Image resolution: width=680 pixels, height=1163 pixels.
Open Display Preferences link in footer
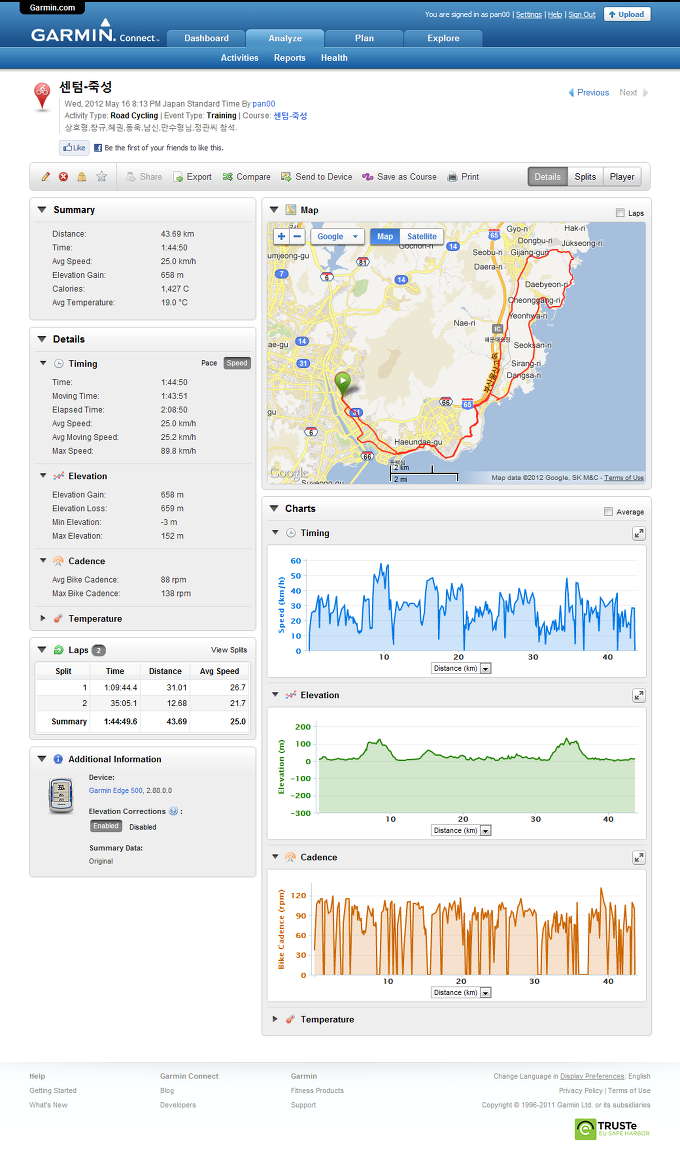point(592,1076)
